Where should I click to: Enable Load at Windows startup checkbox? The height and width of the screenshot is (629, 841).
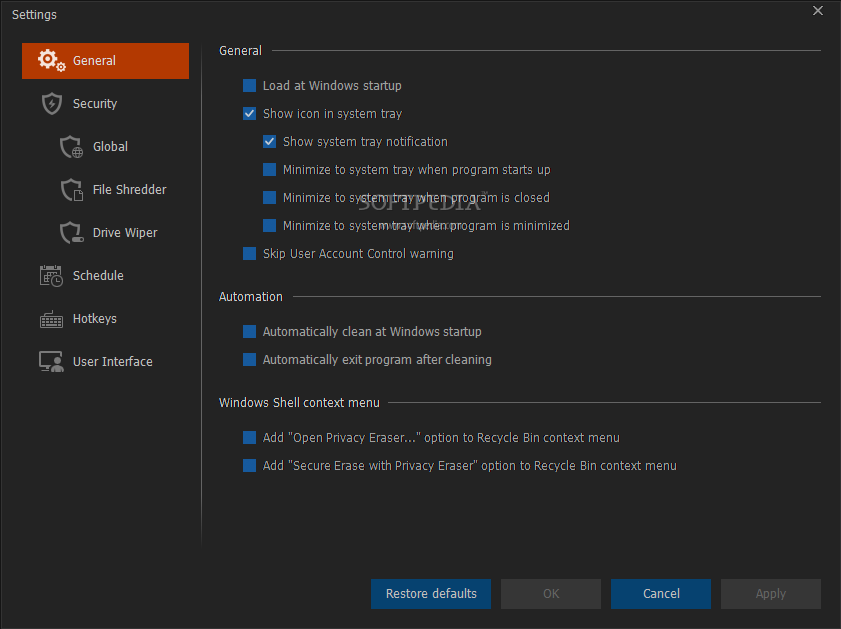249,86
